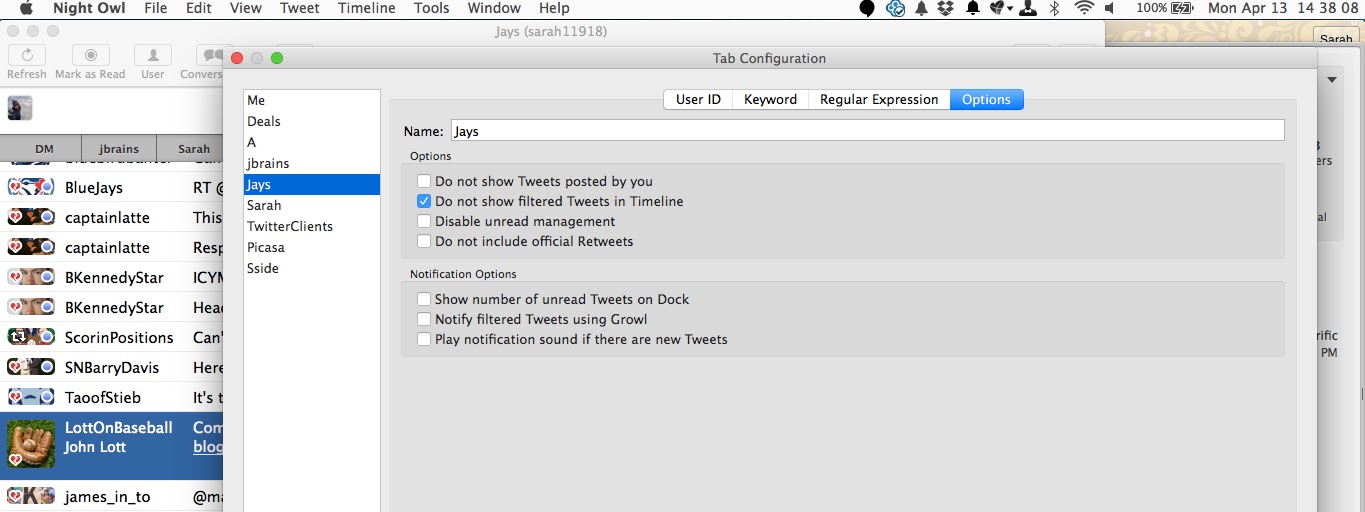Image resolution: width=1365 pixels, height=512 pixels.
Task: Click the james_in_to avatar icon
Action: [x=31, y=496]
